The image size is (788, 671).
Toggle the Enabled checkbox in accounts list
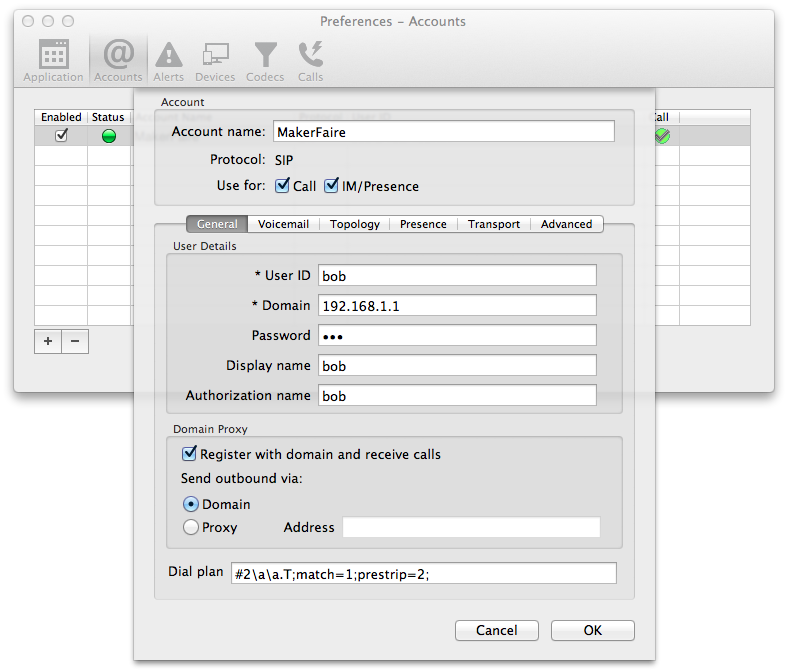[x=61, y=136]
